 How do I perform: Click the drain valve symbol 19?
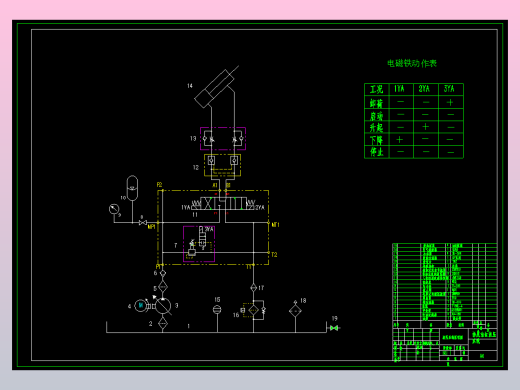click(334, 328)
